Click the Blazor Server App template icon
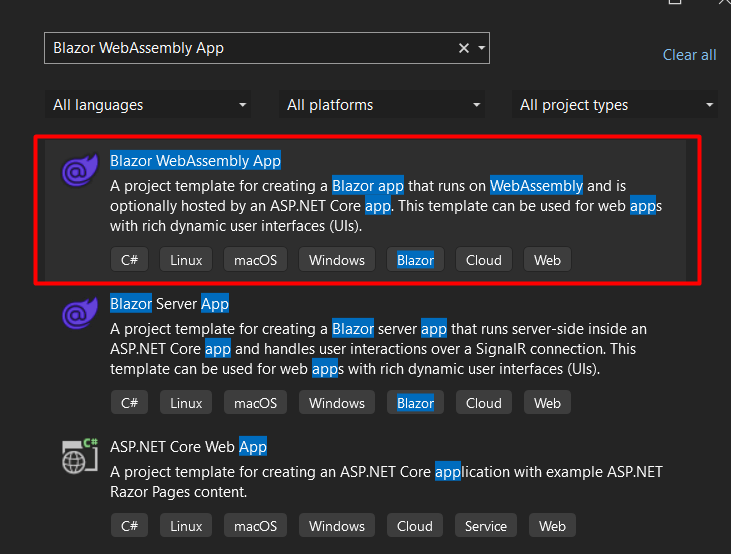The height and width of the screenshot is (554, 731). coord(80,313)
